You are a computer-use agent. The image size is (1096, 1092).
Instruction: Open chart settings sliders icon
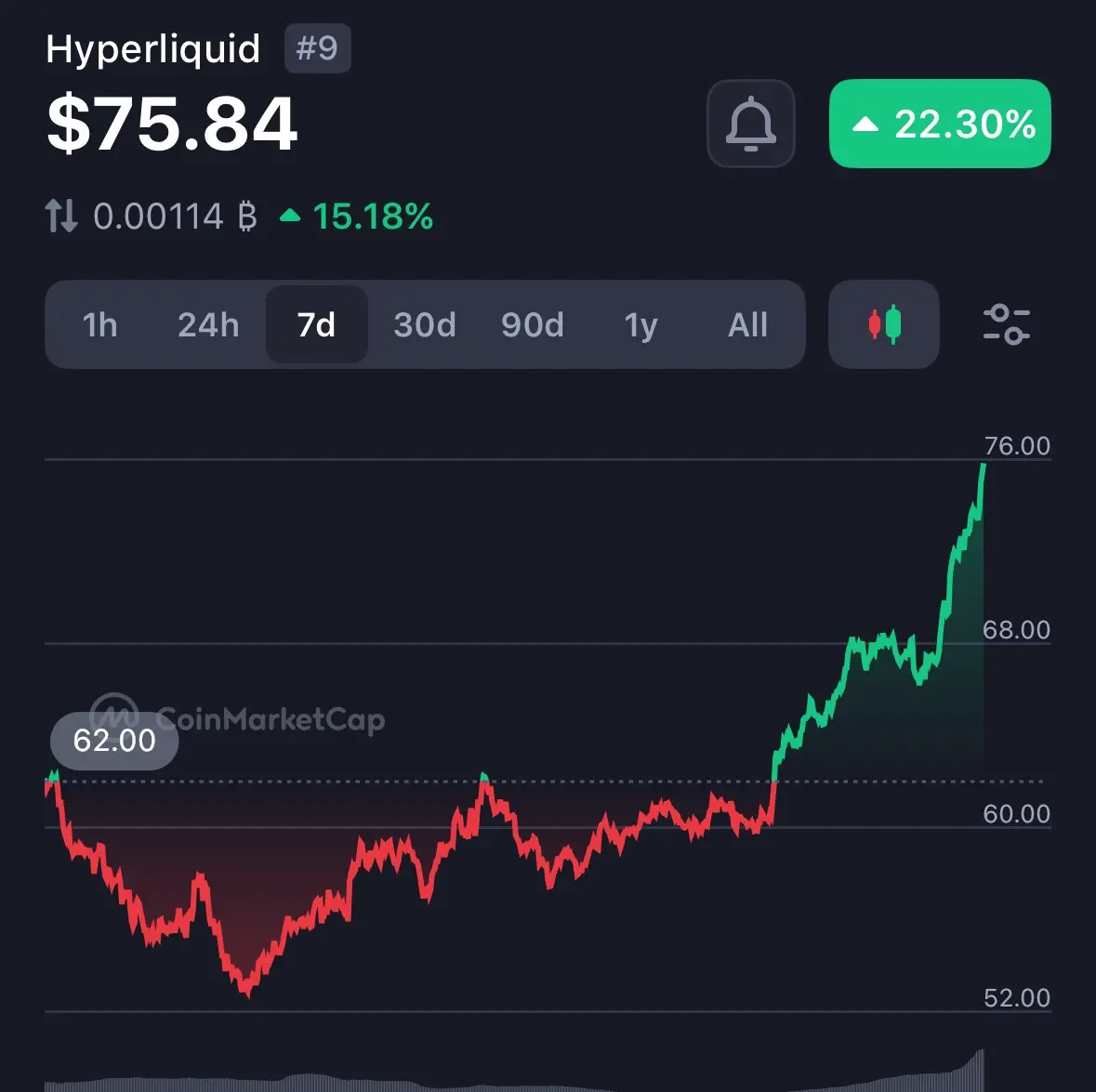point(1006,325)
